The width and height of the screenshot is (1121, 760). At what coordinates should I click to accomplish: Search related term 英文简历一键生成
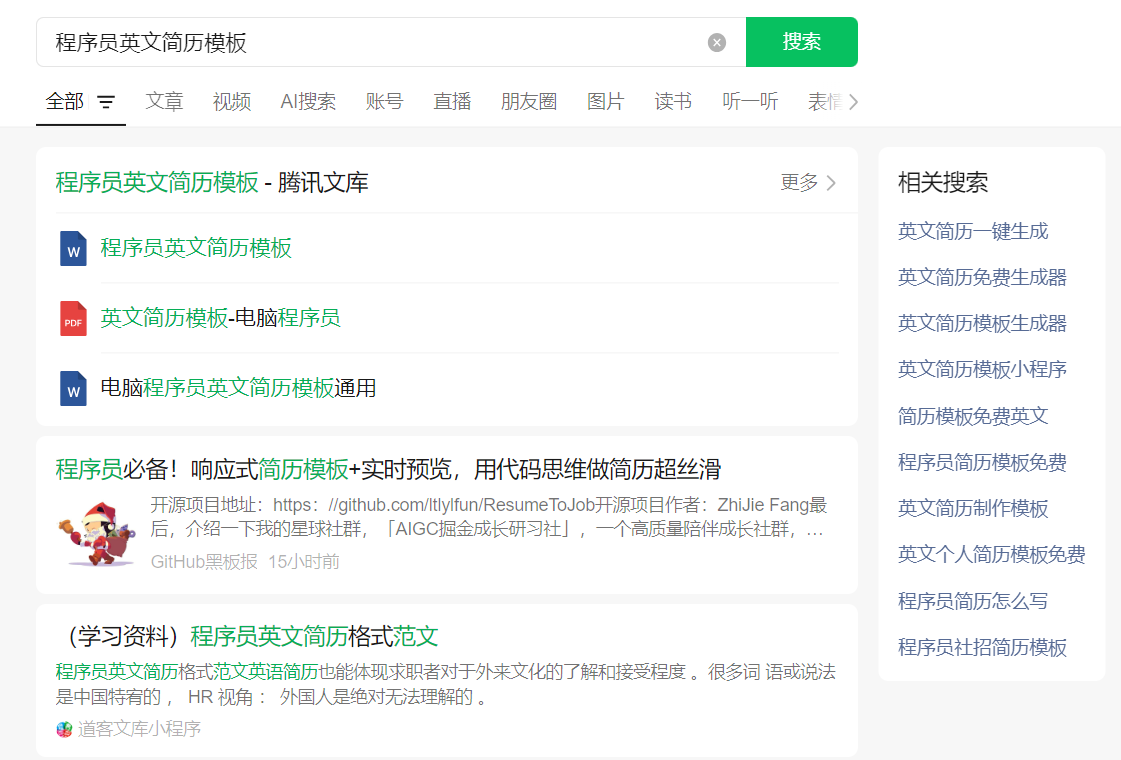(973, 232)
